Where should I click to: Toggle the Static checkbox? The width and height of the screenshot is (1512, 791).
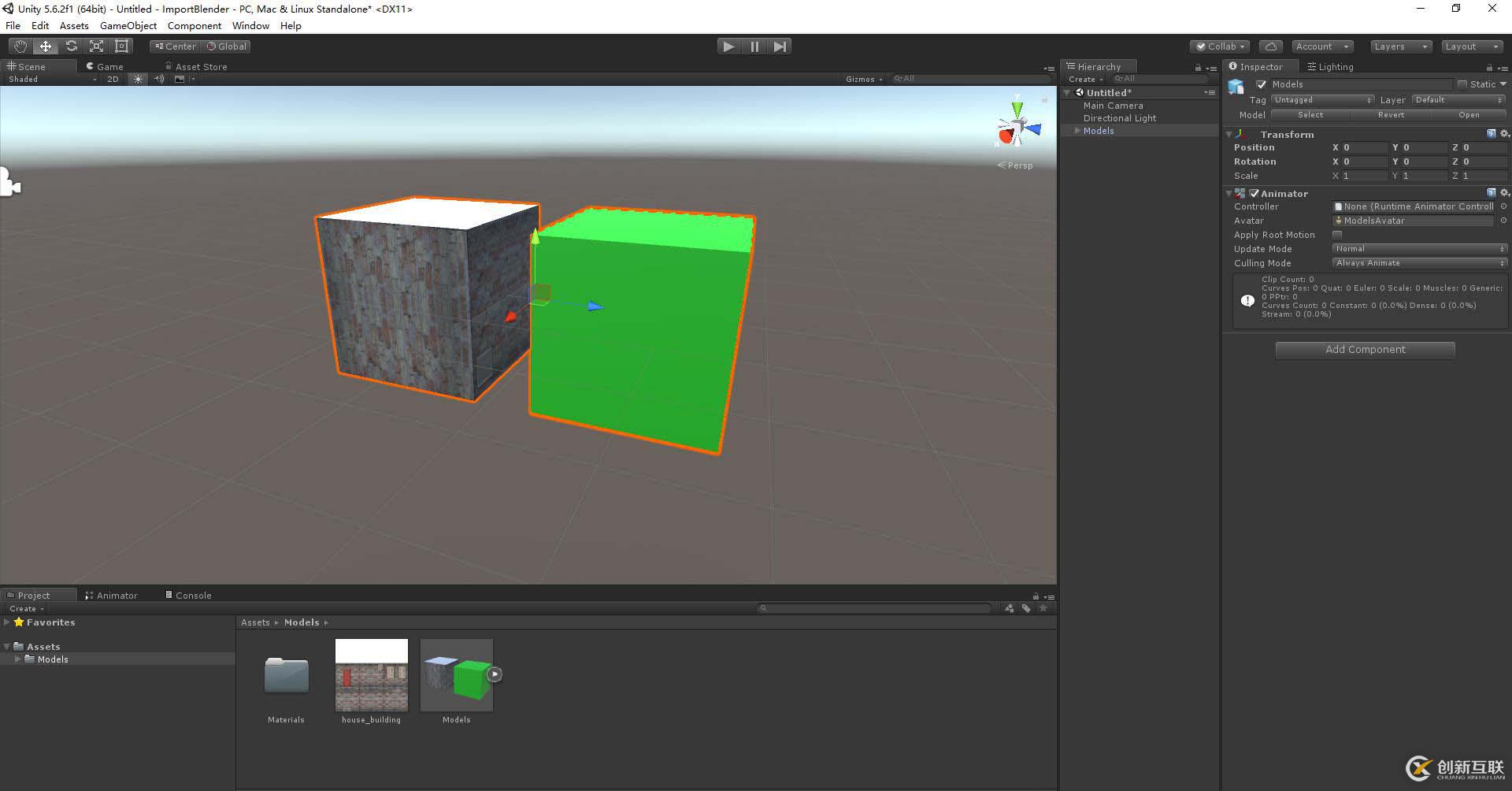1462,84
